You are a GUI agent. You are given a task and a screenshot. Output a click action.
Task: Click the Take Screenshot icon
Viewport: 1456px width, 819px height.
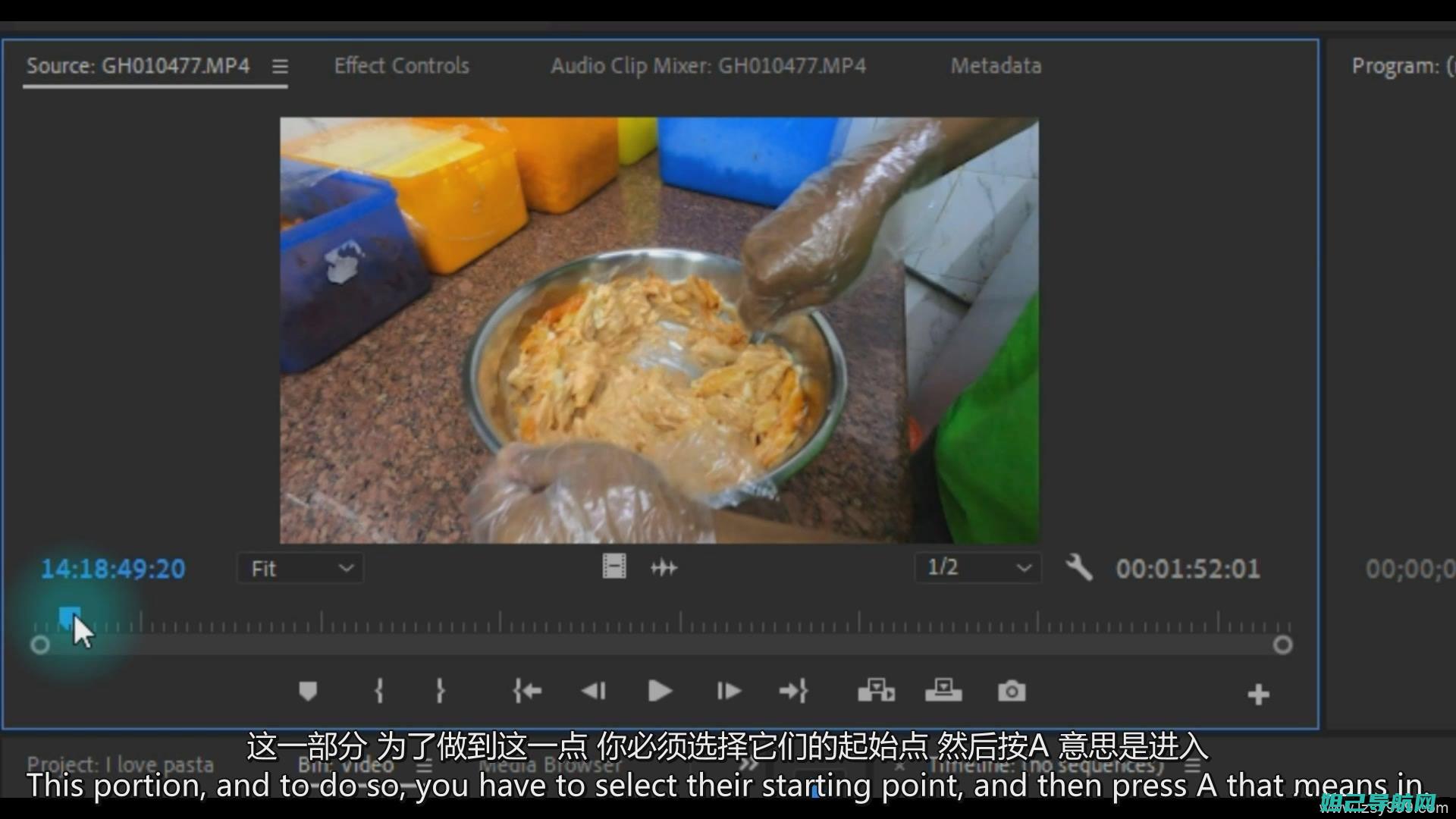coord(1011,691)
